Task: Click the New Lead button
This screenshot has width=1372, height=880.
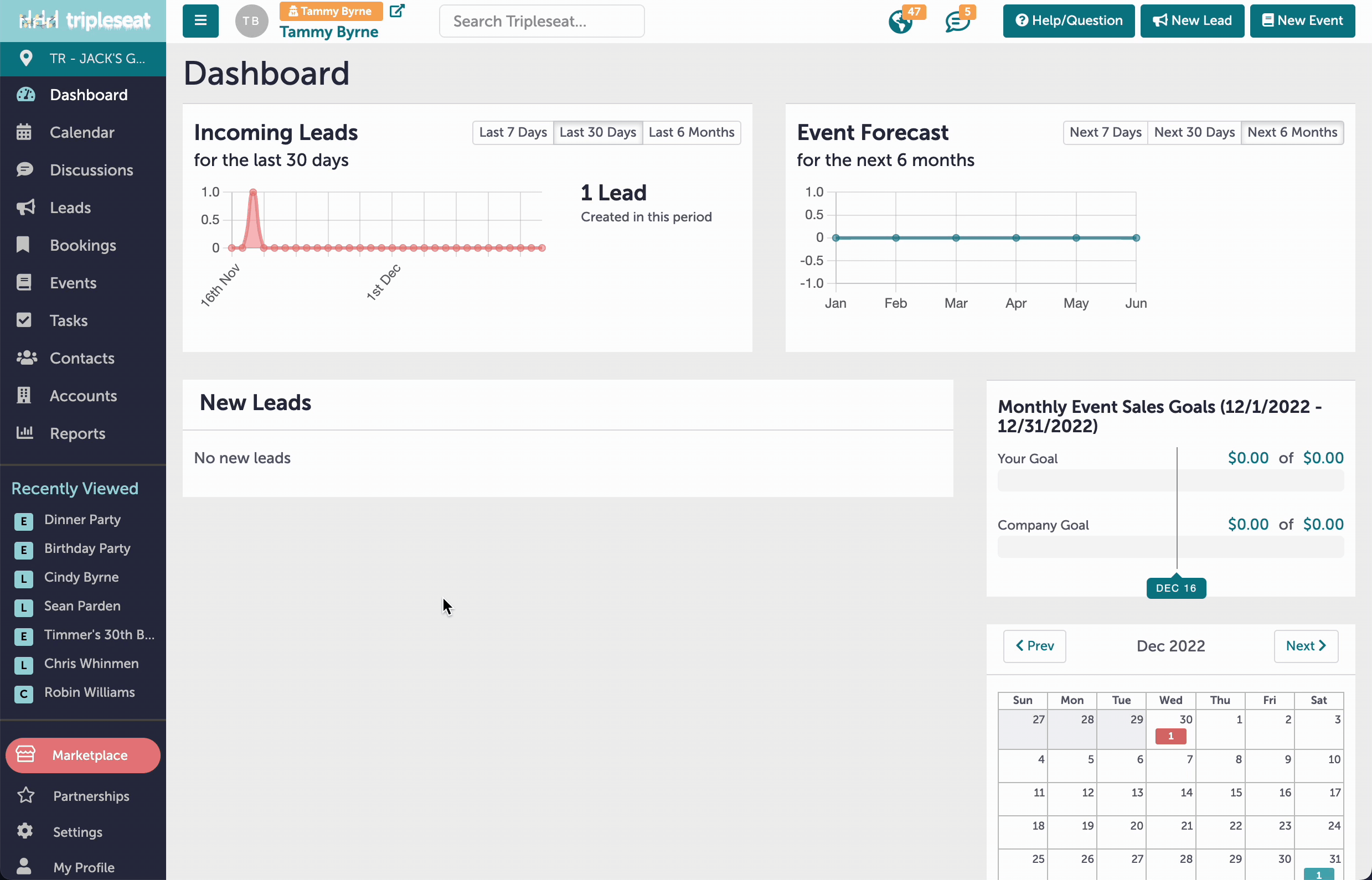Action: 1192,21
